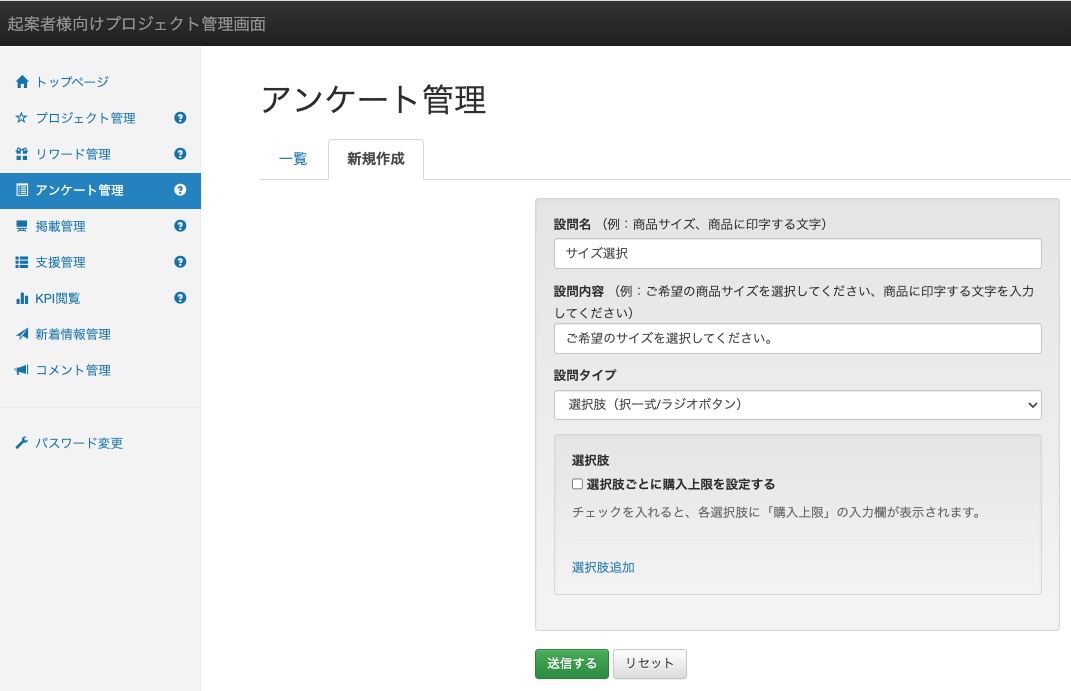Open help icon on アンケート管理 row
Screen dimensions: 1071x691
pos(180,191)
